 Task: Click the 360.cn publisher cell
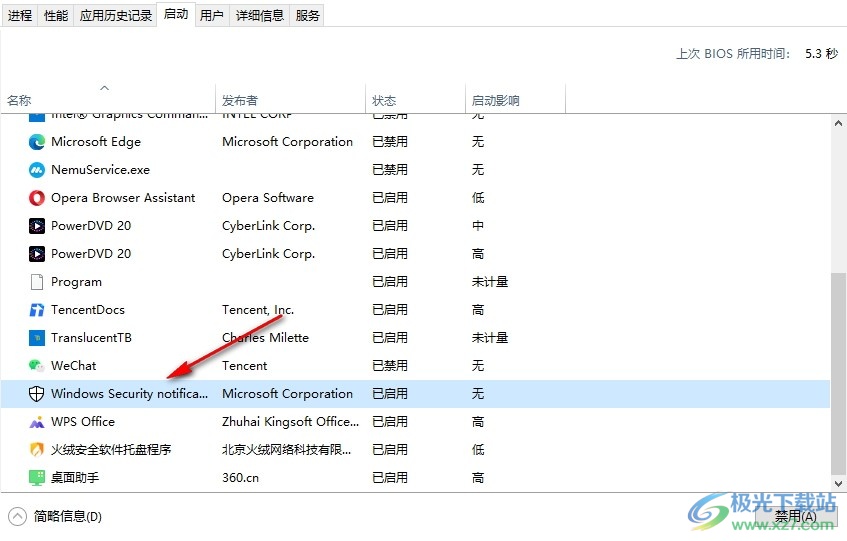click(x=240, y=478)
